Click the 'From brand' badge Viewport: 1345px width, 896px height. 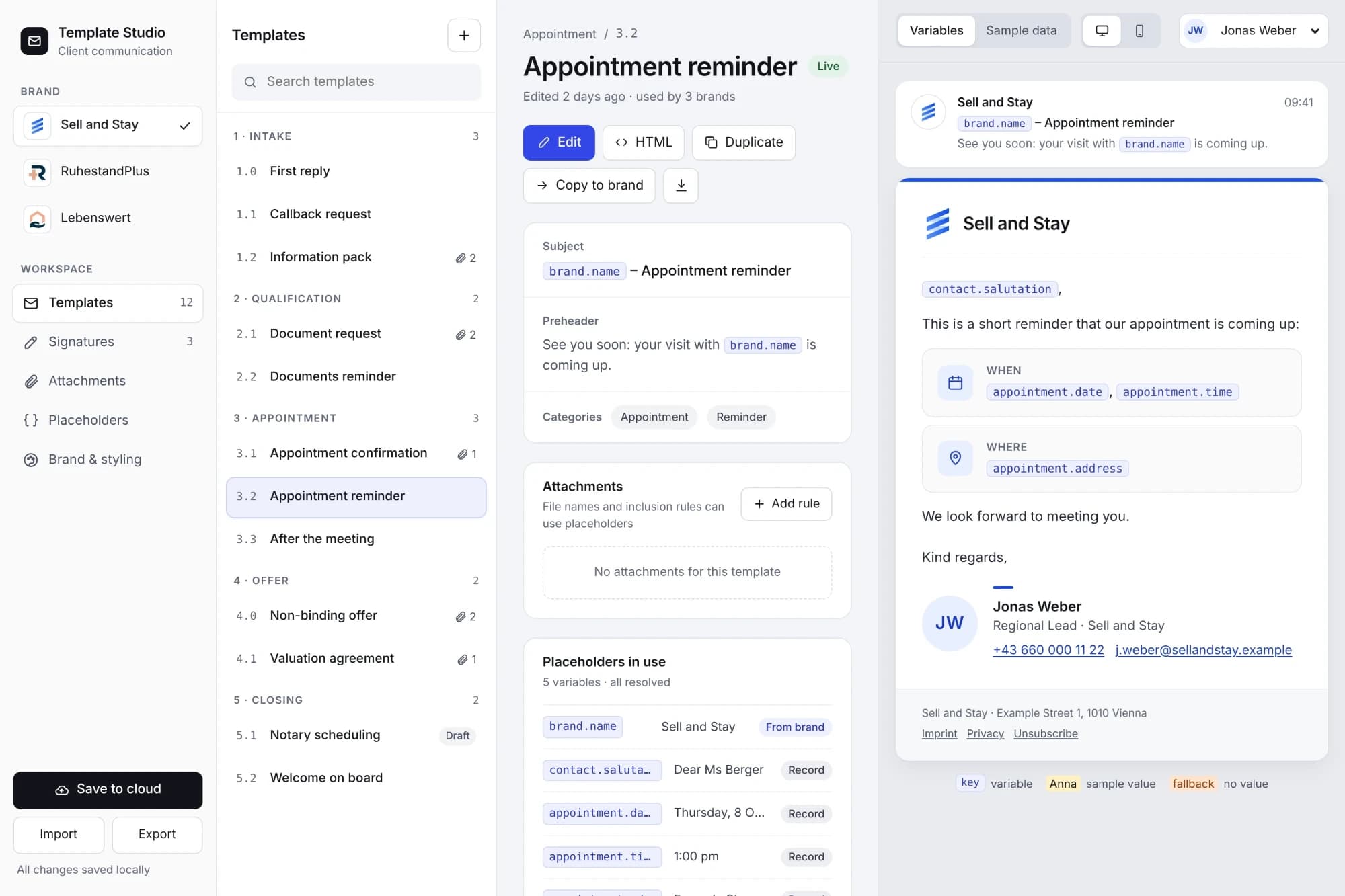click(x=794, y=727)
